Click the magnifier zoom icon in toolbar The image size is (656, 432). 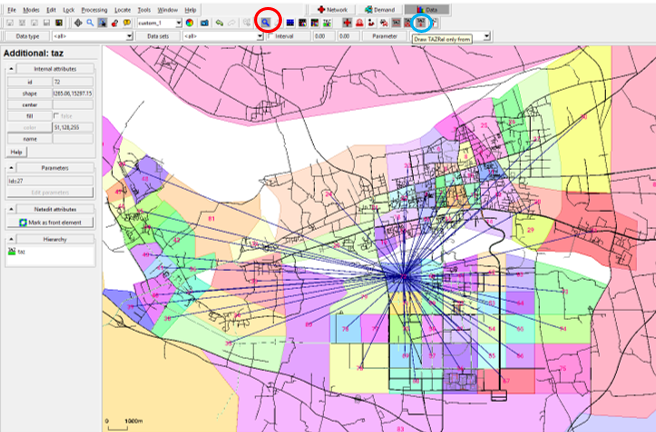click(91, 21)
